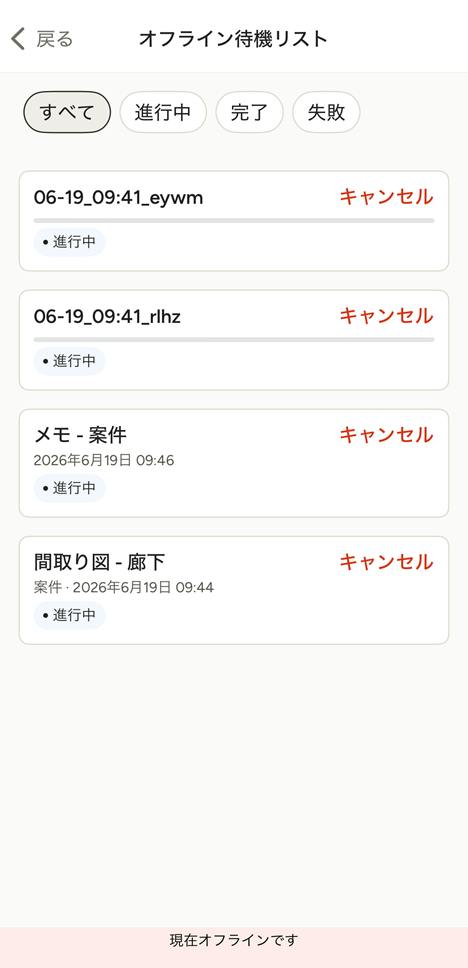
Task: Cancel the 06-19_09:41_rlhz upload
Action: coord(387,316)
